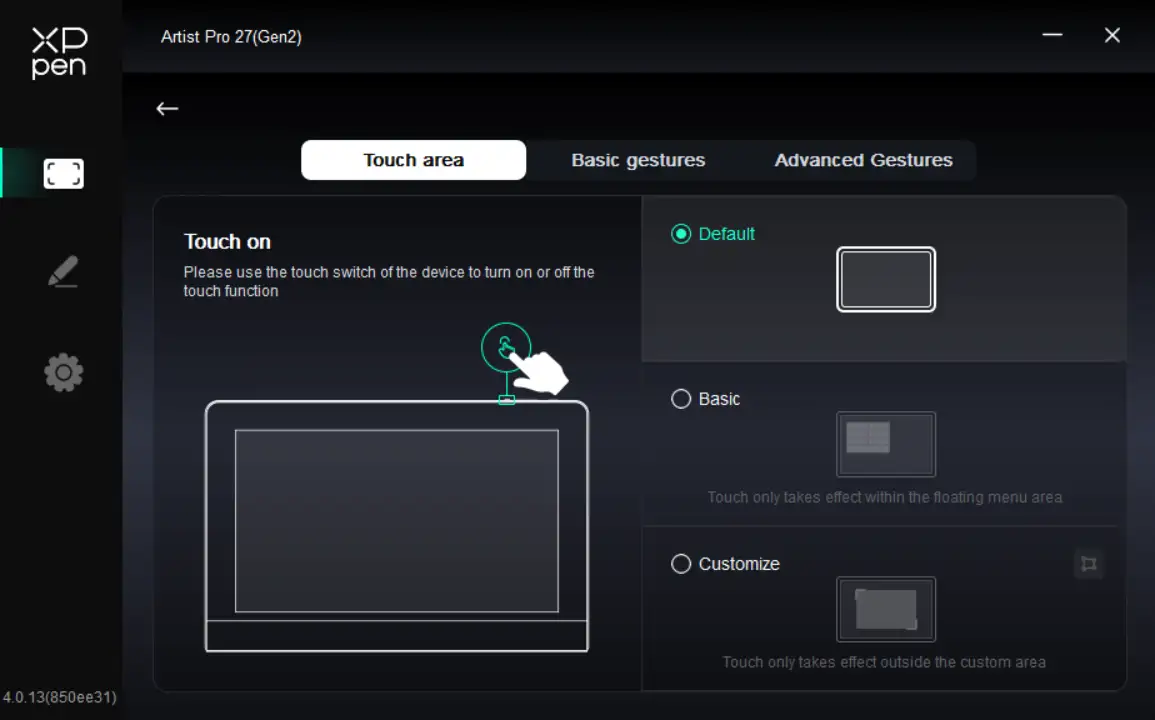Open the pen settings sidebar icon

click(x=63, y=272)
